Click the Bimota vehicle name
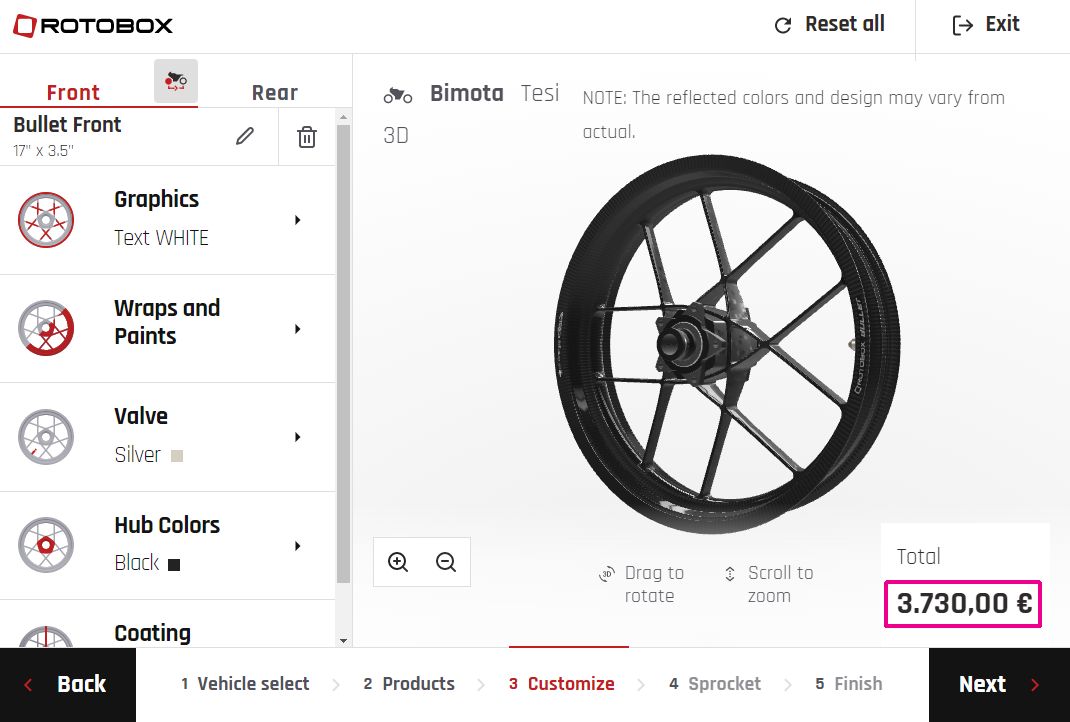The image size is (1070, 722). tap(467, 93)
